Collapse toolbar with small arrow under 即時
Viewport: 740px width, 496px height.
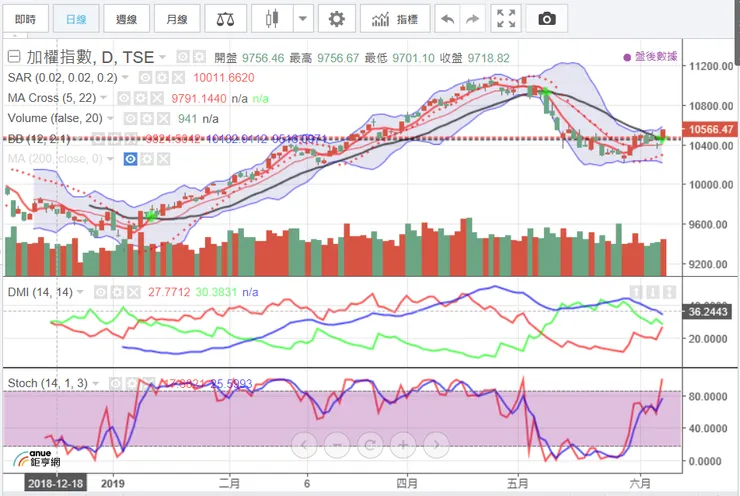coord(15,35)
